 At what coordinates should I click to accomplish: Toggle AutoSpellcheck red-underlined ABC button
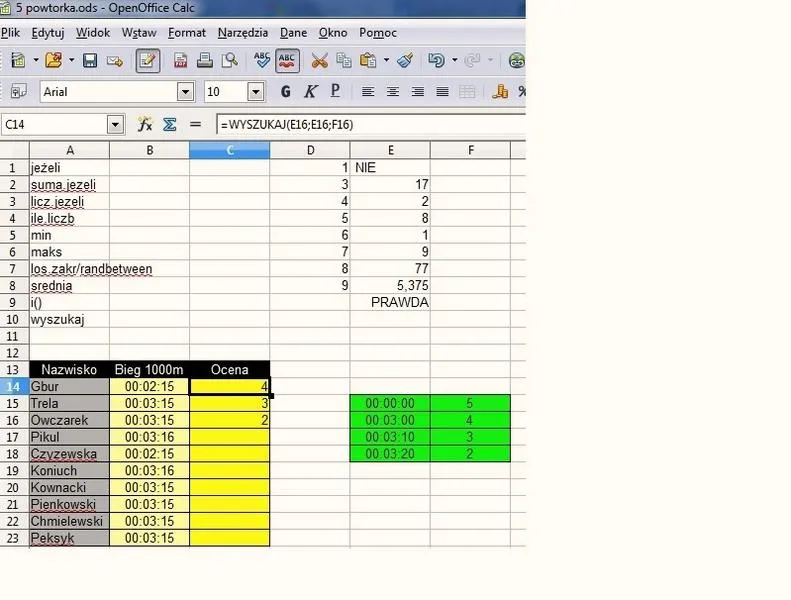click(x=287, y=61)
